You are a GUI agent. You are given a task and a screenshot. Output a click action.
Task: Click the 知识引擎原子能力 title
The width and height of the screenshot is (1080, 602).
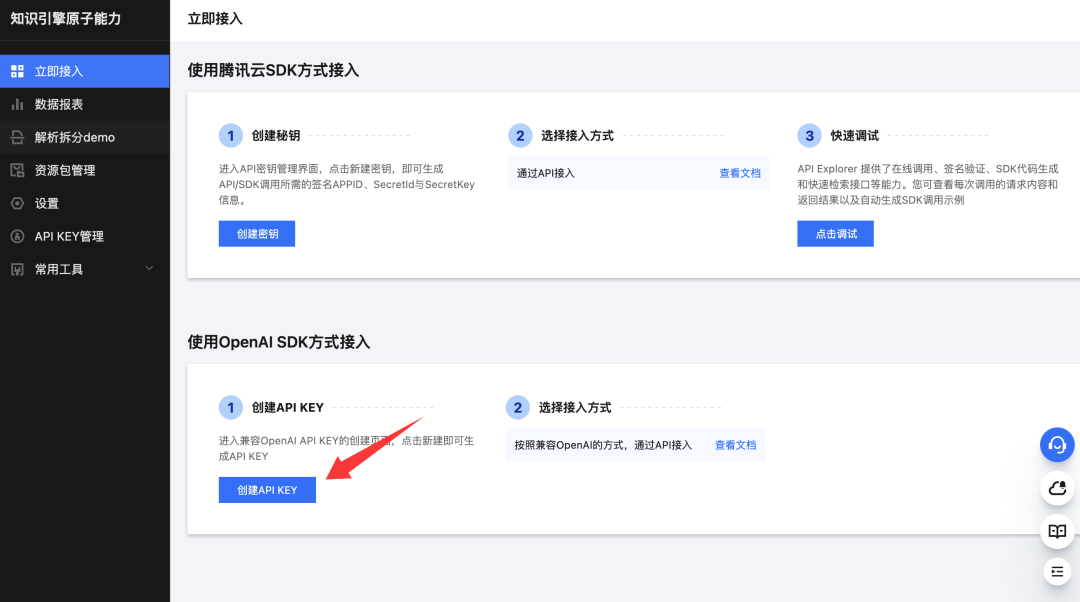point(65,19)
